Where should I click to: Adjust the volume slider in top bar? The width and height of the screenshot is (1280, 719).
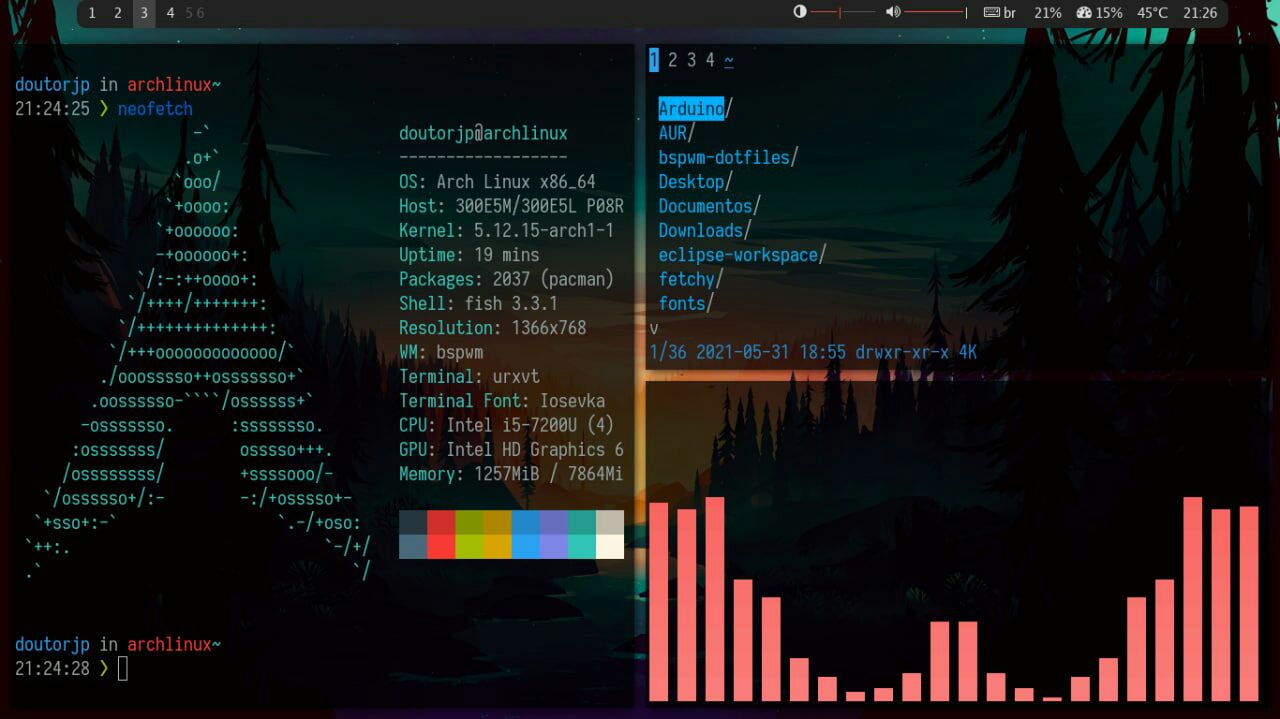click(x=936, y=13)
